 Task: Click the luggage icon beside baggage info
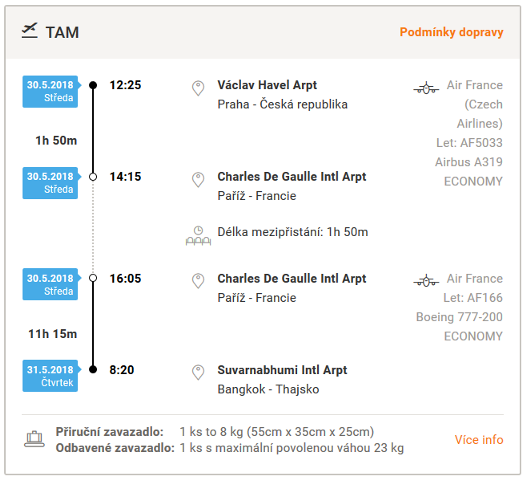pyautogui.click(x=34, y=439)
